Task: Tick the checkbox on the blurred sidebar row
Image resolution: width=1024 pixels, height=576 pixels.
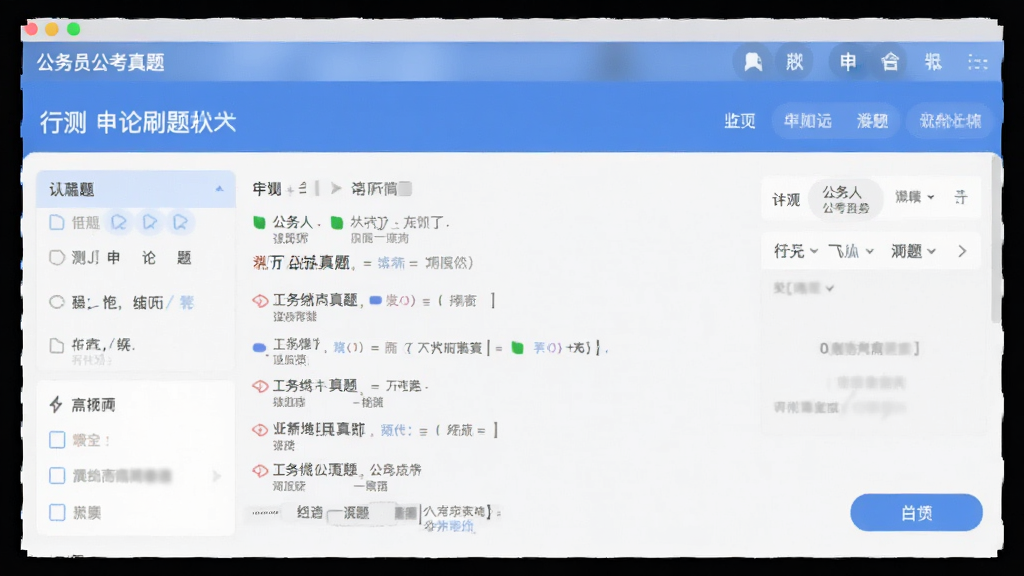Action: click(x=57, y=475)
